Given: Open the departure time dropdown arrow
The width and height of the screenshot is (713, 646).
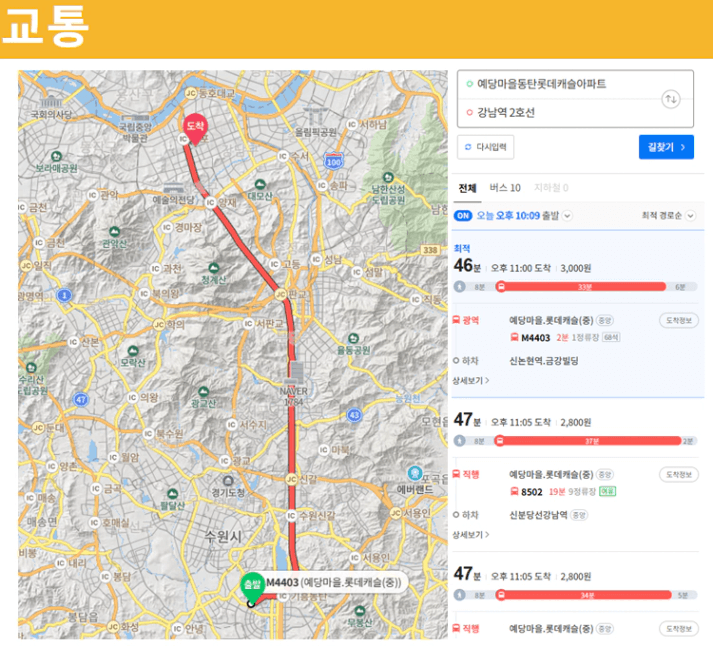Looking at the screenshot, I should [567, 215].
